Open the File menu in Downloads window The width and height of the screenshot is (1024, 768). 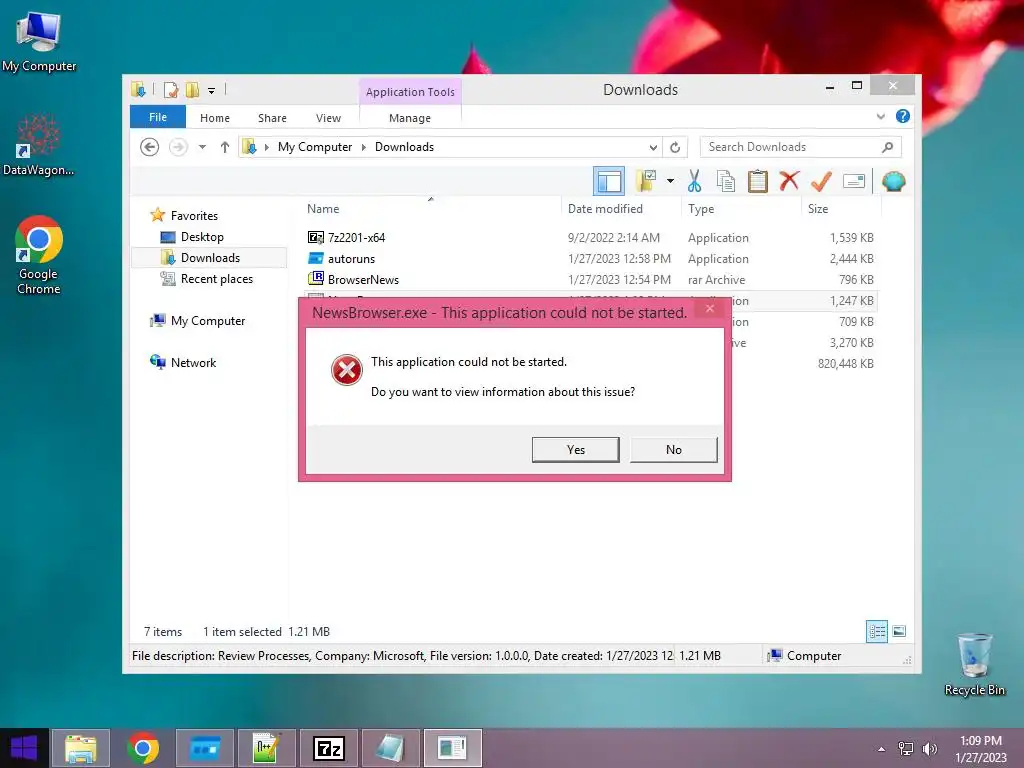(157, 117)
